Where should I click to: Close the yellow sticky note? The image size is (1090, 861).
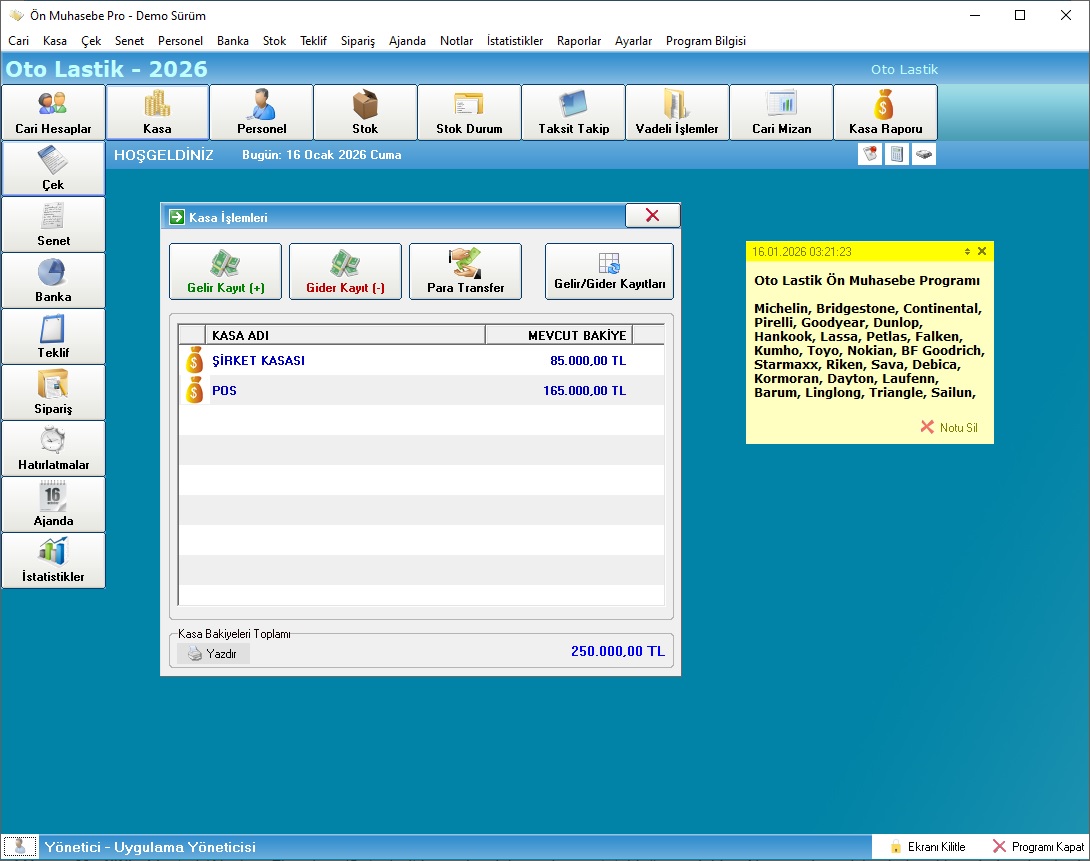[x=982, y=251]
